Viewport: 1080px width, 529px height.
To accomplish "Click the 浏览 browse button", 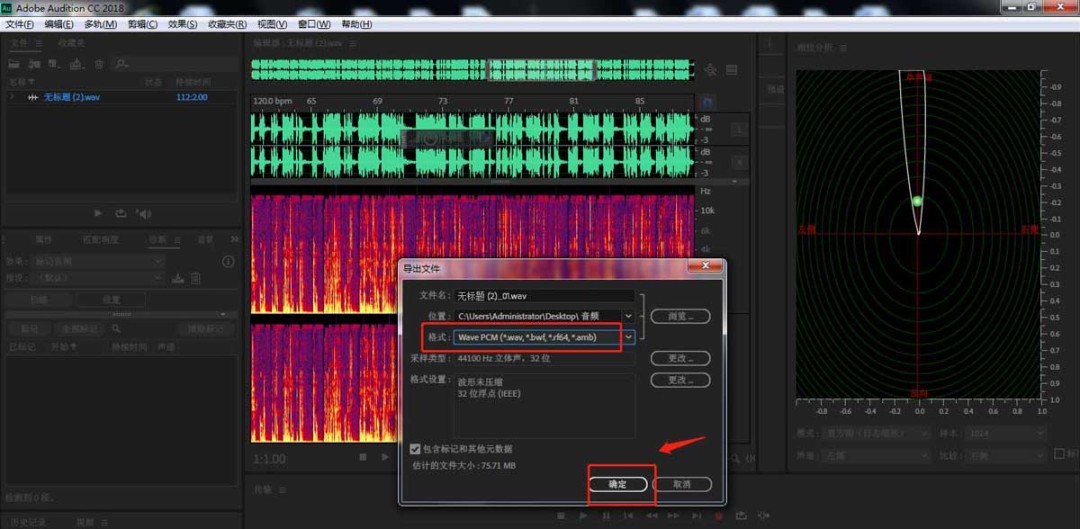I will tap(680, 316).
